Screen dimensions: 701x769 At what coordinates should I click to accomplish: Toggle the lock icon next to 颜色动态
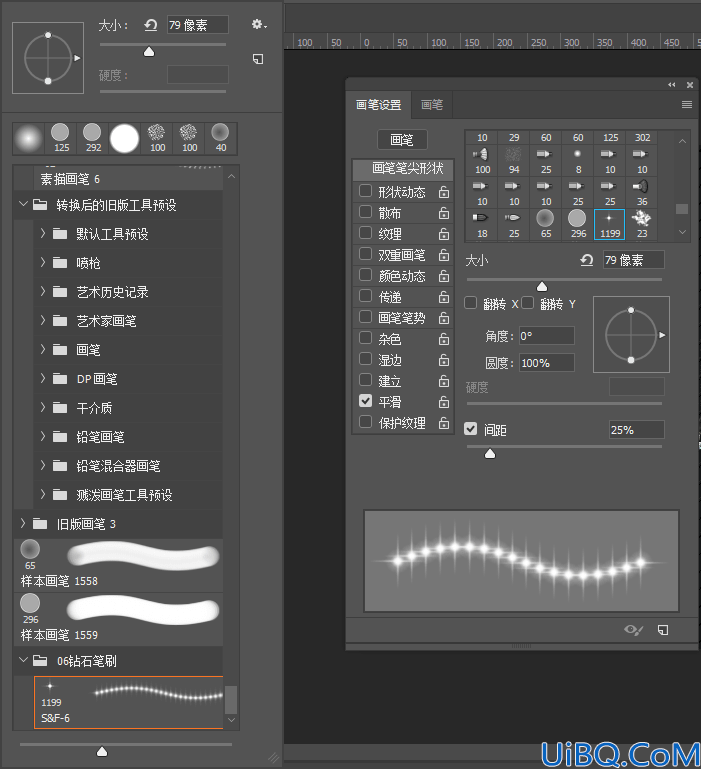coord(443,276)
